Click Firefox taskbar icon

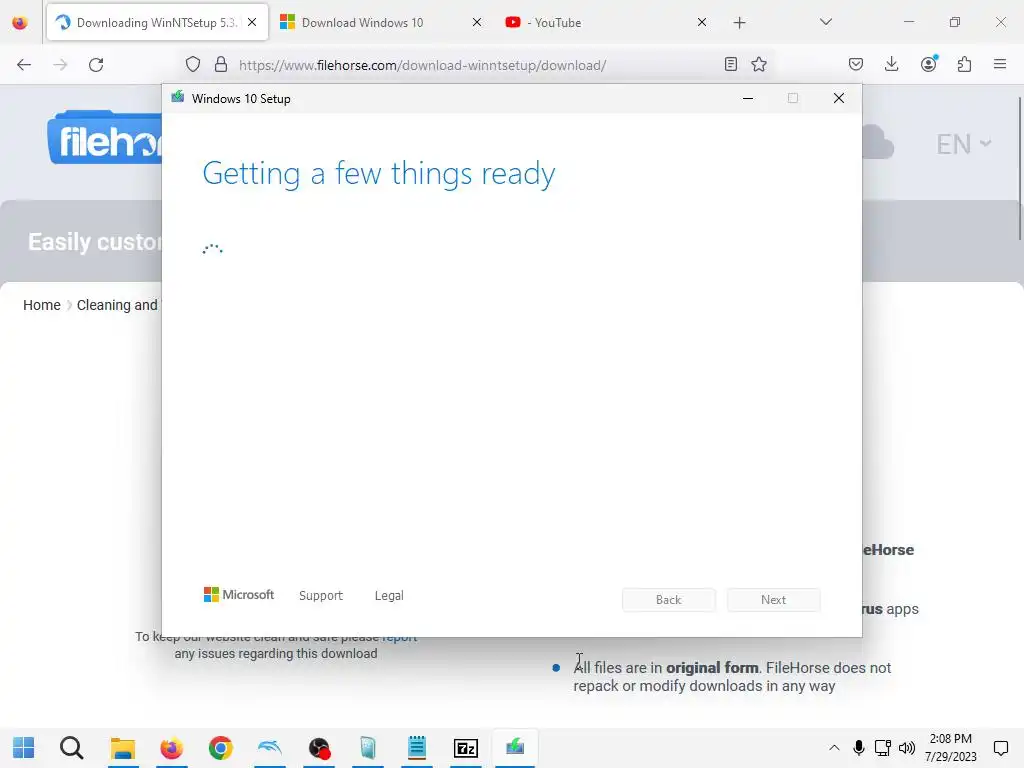pyautogui.click(x=172, y=748)
